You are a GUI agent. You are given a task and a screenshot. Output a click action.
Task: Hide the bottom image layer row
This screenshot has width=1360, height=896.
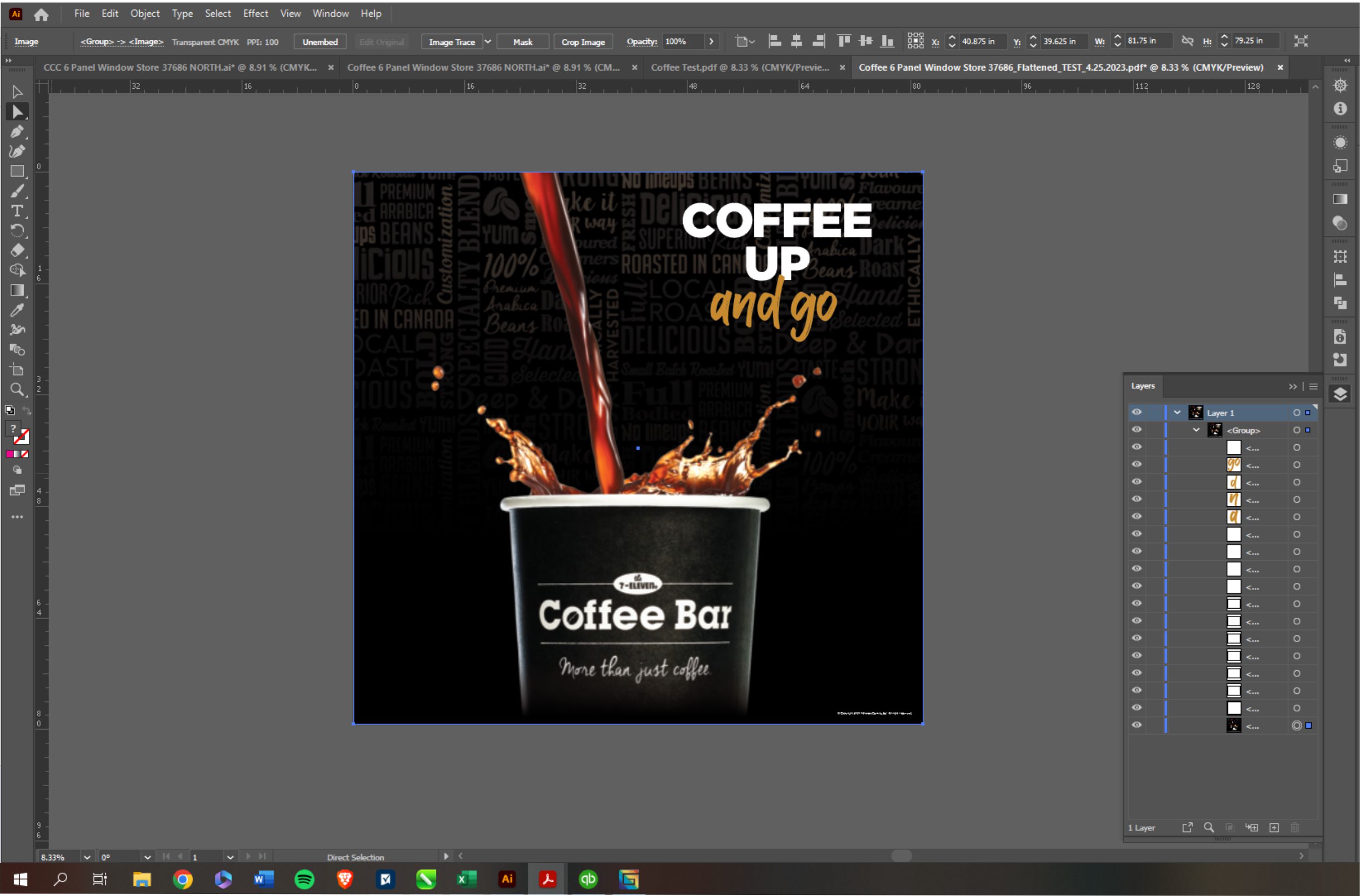1137,725
